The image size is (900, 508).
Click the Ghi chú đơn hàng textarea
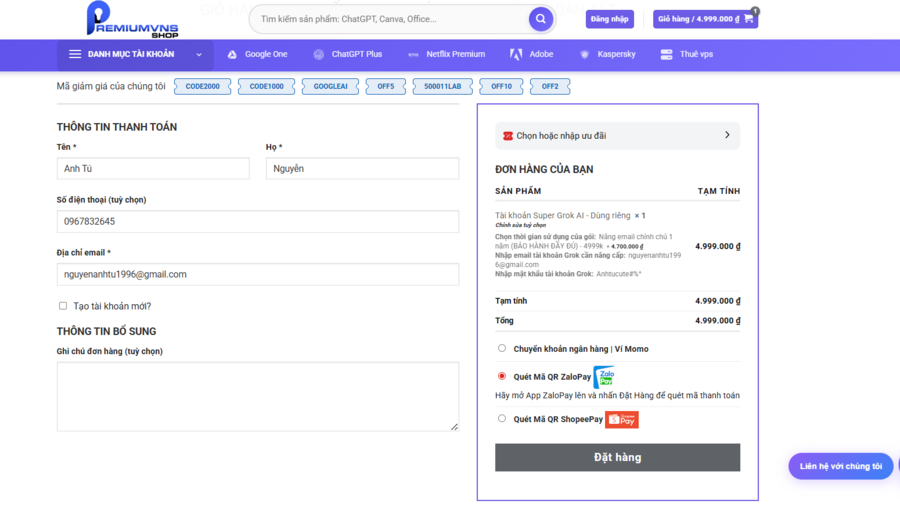(x=258, y=397)
